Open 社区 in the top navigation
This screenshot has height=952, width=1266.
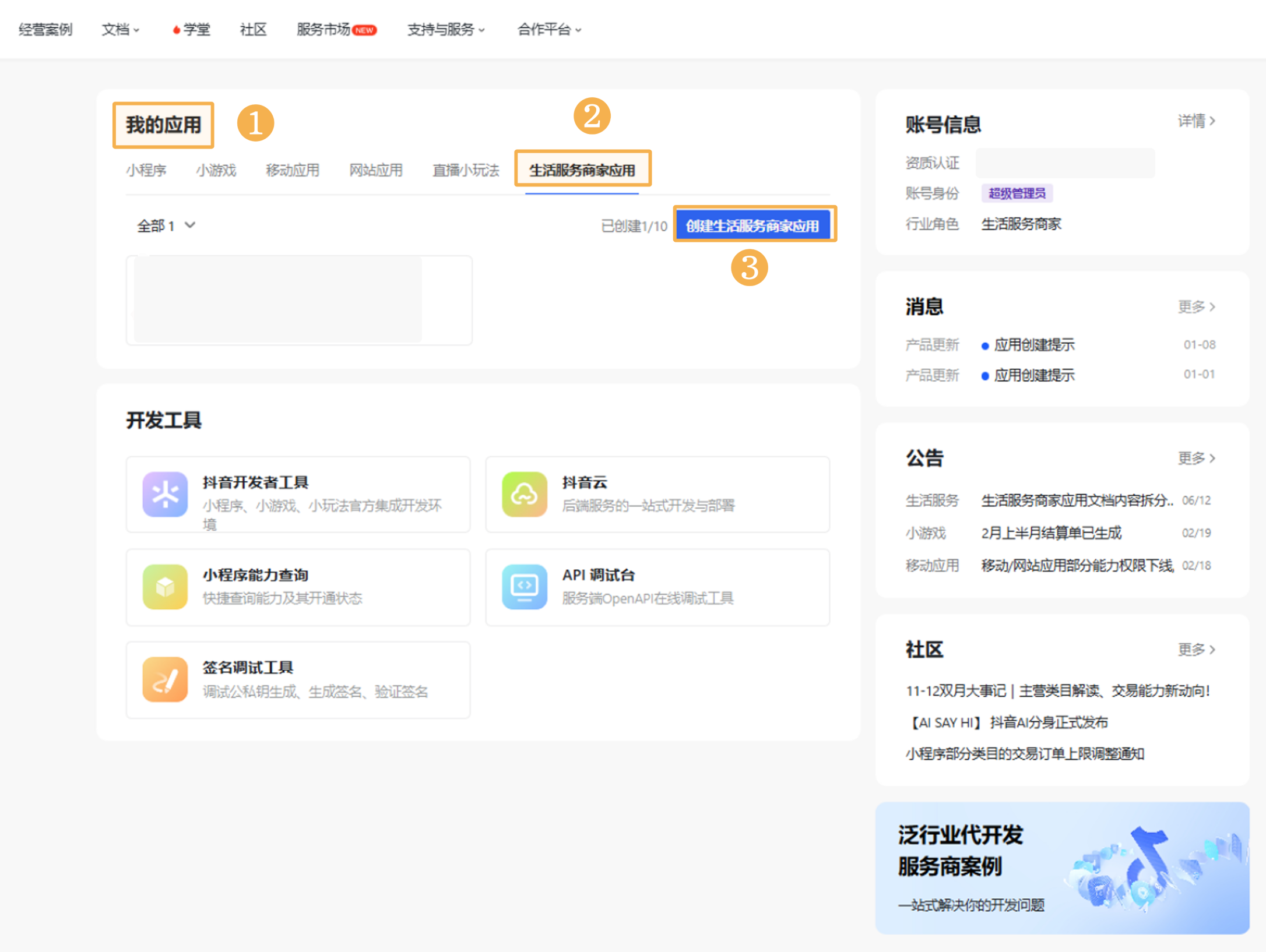(253, 30)
